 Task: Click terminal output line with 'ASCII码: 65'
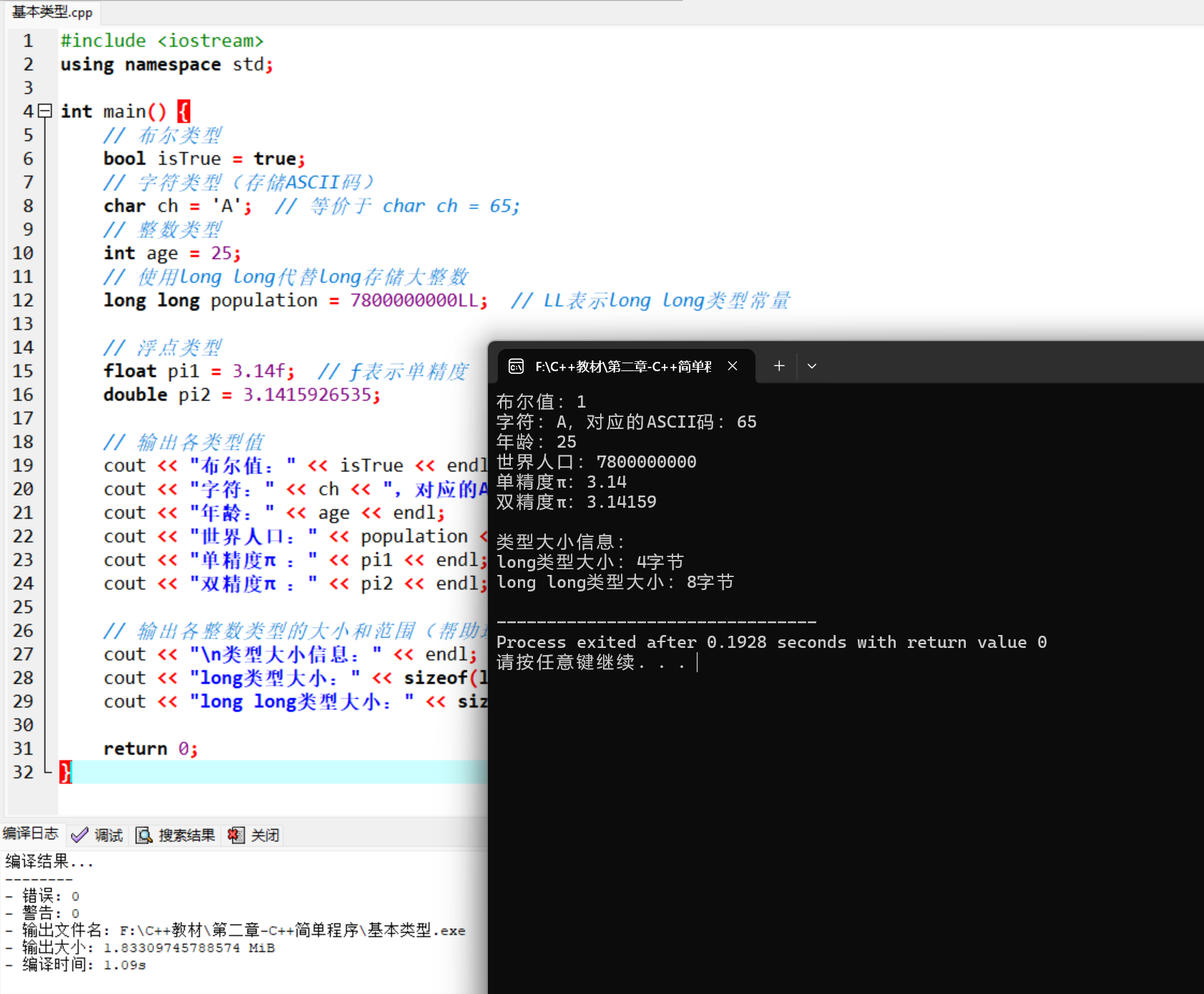[627, 422]
